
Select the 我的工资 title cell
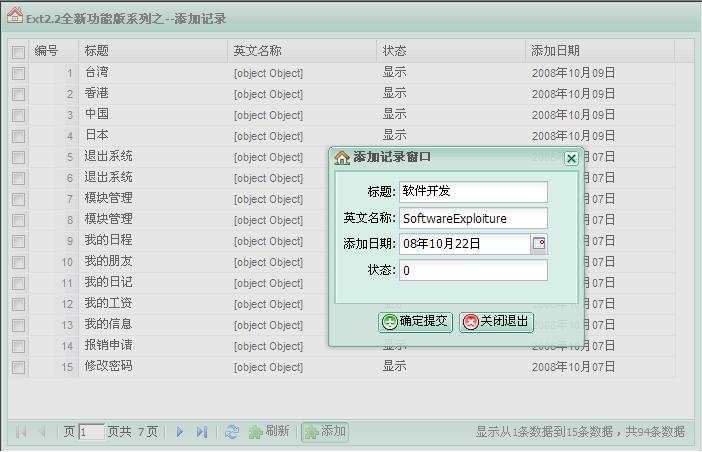tap(153, 304)
